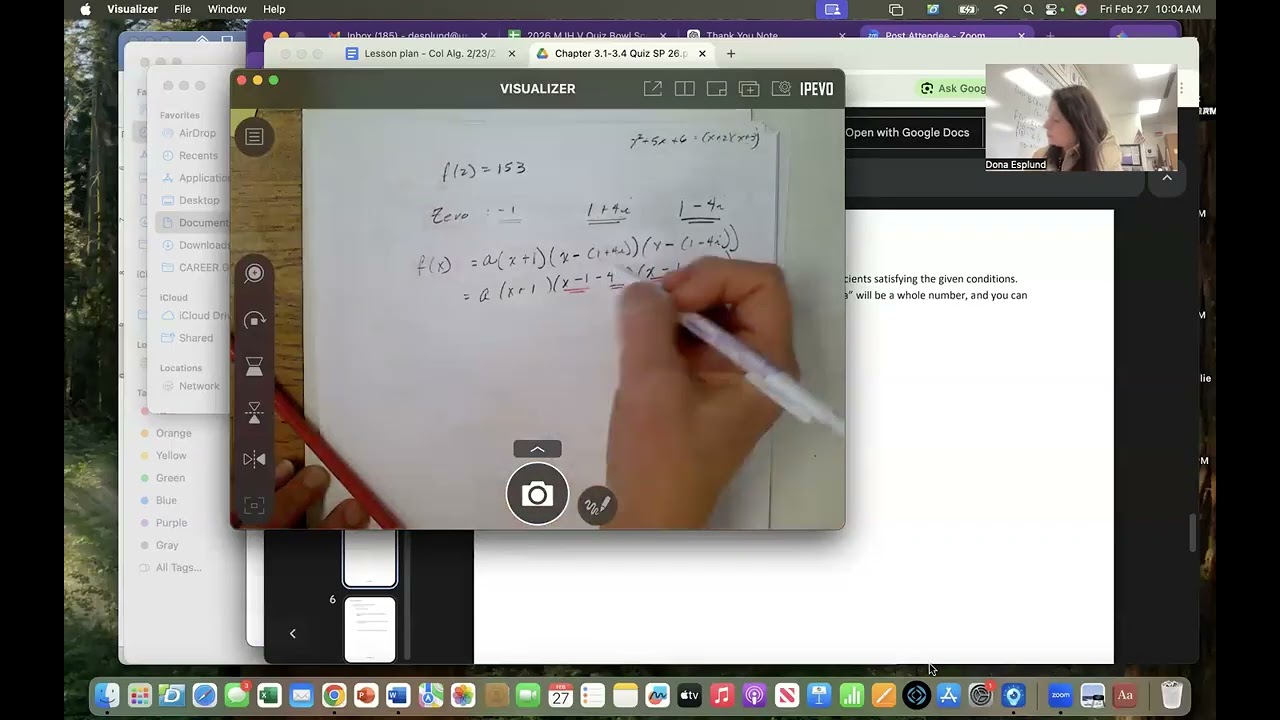
Task: Click the Wi-Fi status icon
Action: 1001,9
